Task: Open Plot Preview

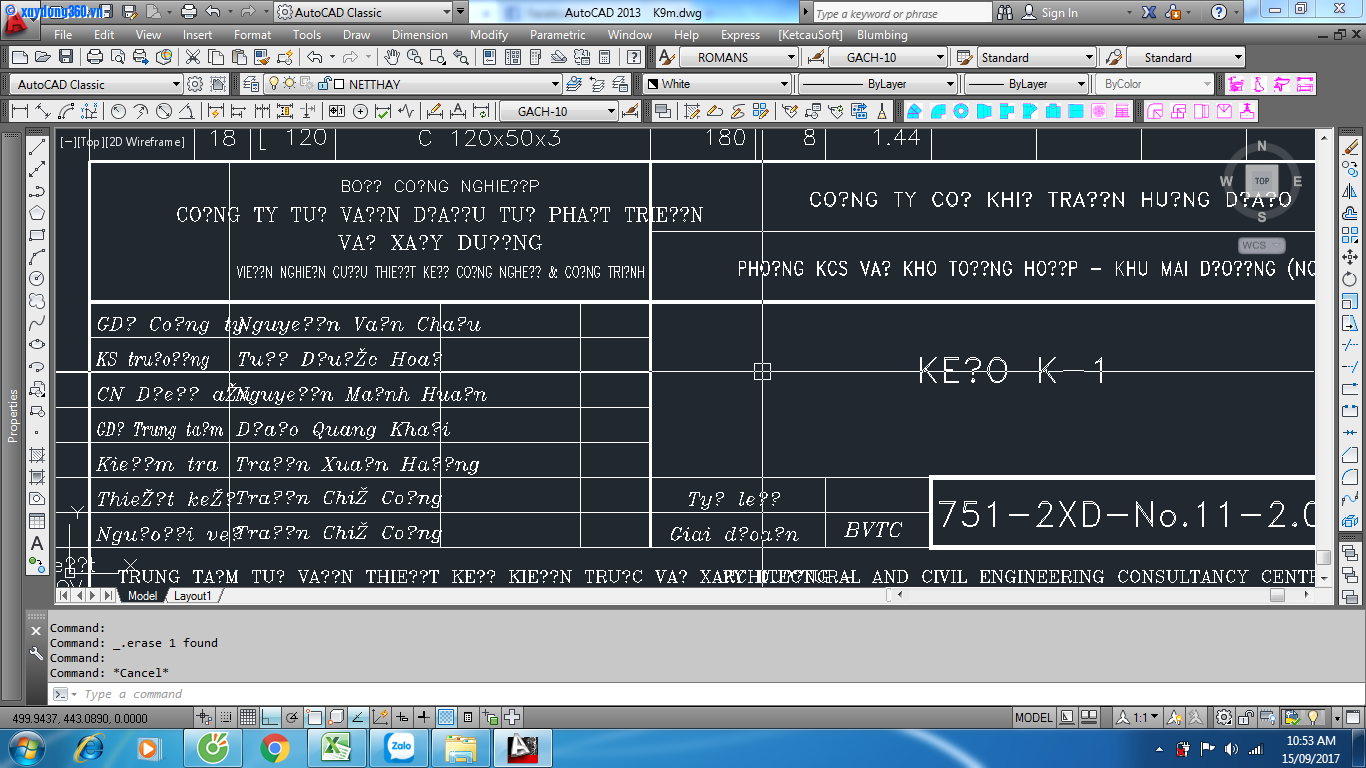Action: point(119,57)
